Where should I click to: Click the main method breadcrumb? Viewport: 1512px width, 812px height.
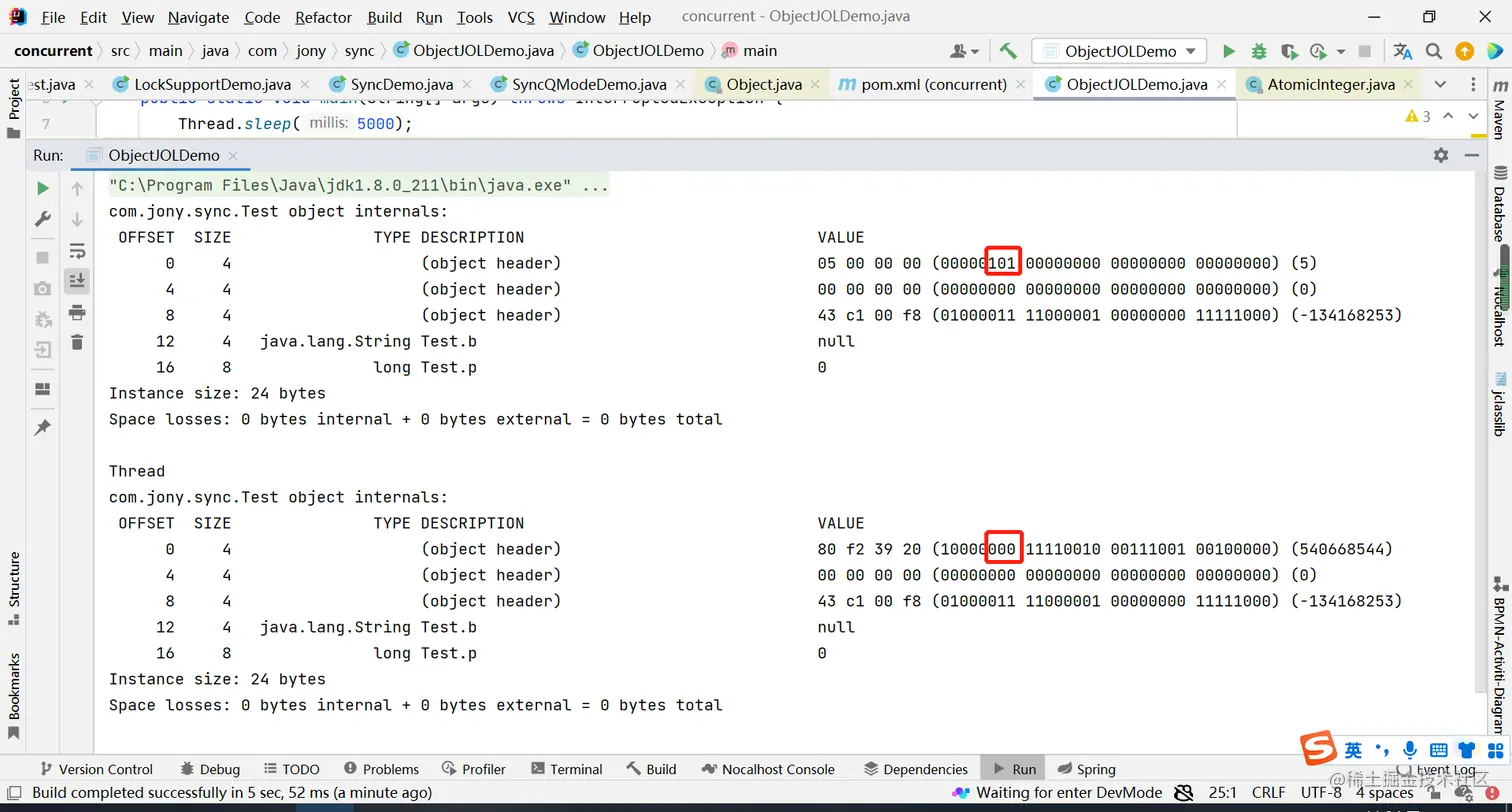coord(749,51)
